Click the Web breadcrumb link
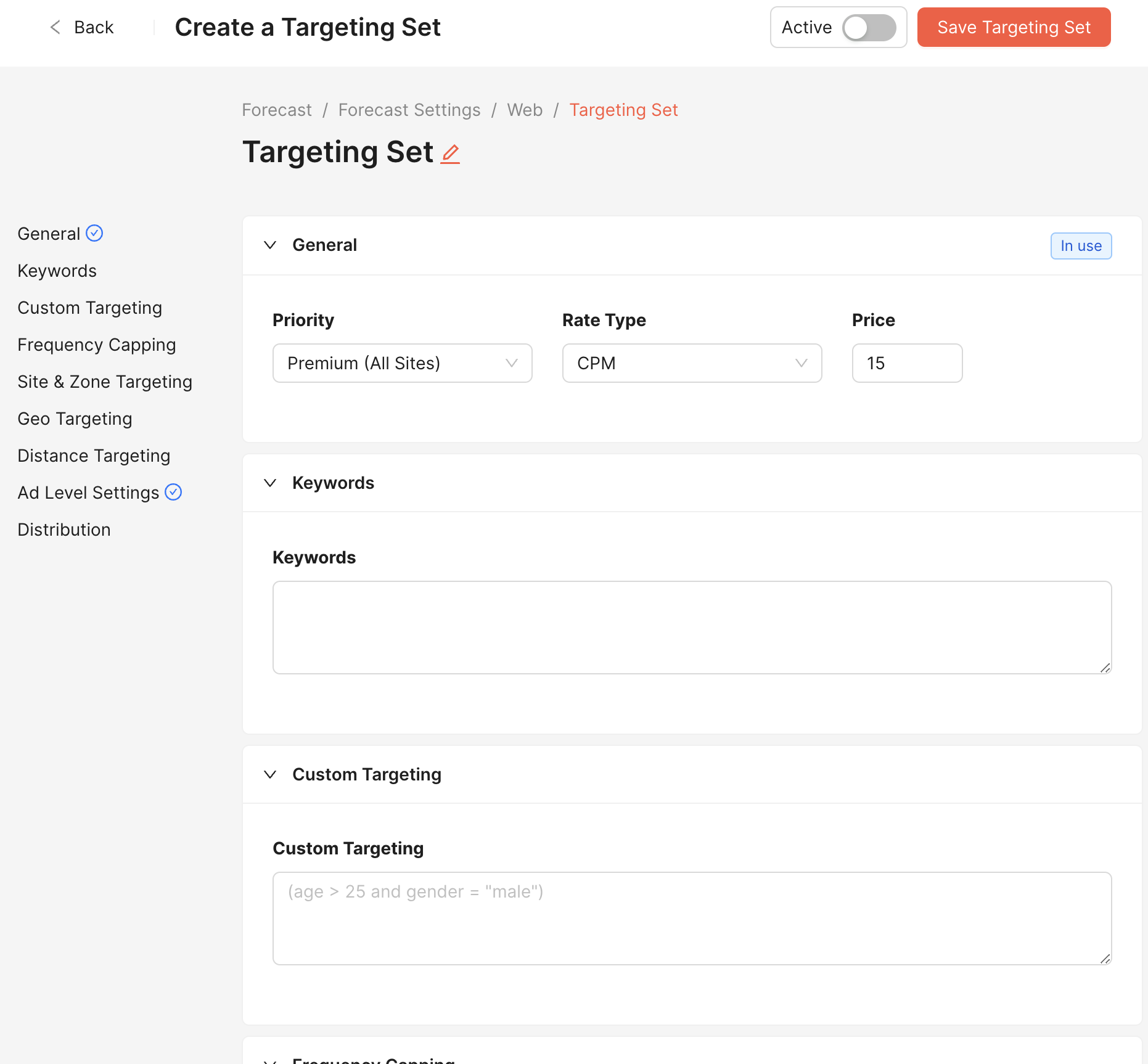This screenshot has width=1148, height=1064. 525,110
